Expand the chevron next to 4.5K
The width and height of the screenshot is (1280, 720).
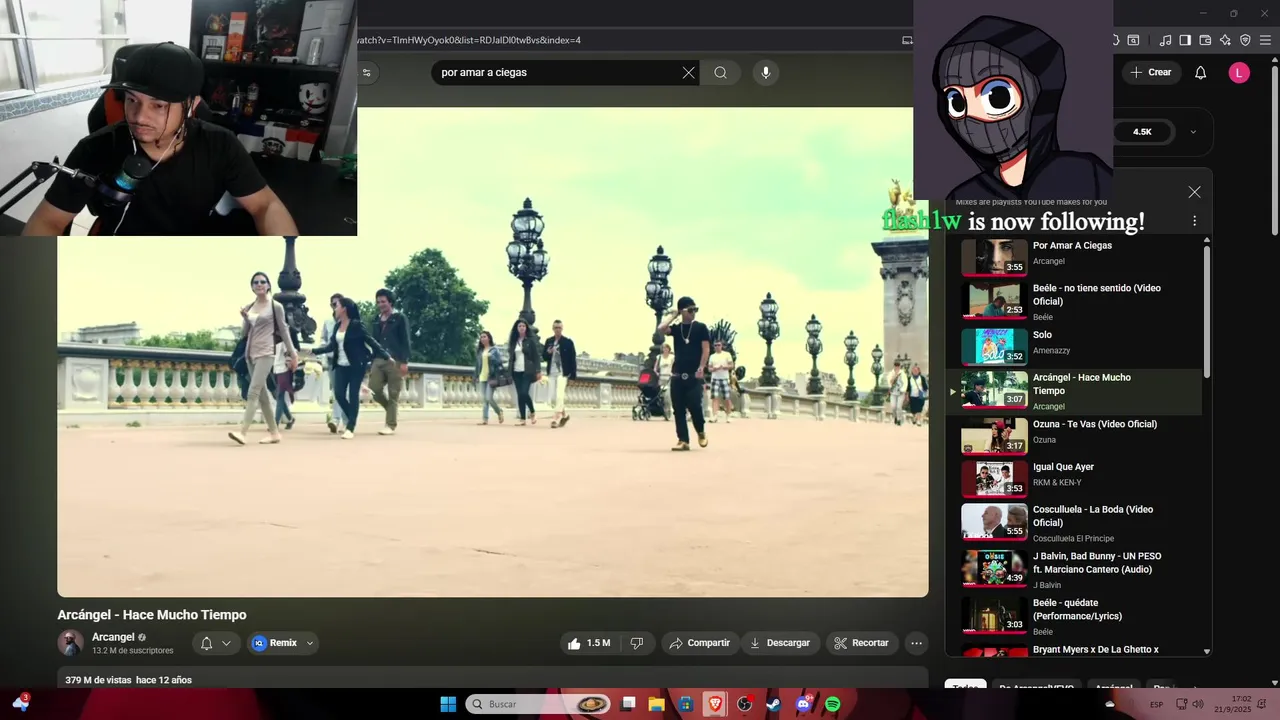click(1193, 132)
